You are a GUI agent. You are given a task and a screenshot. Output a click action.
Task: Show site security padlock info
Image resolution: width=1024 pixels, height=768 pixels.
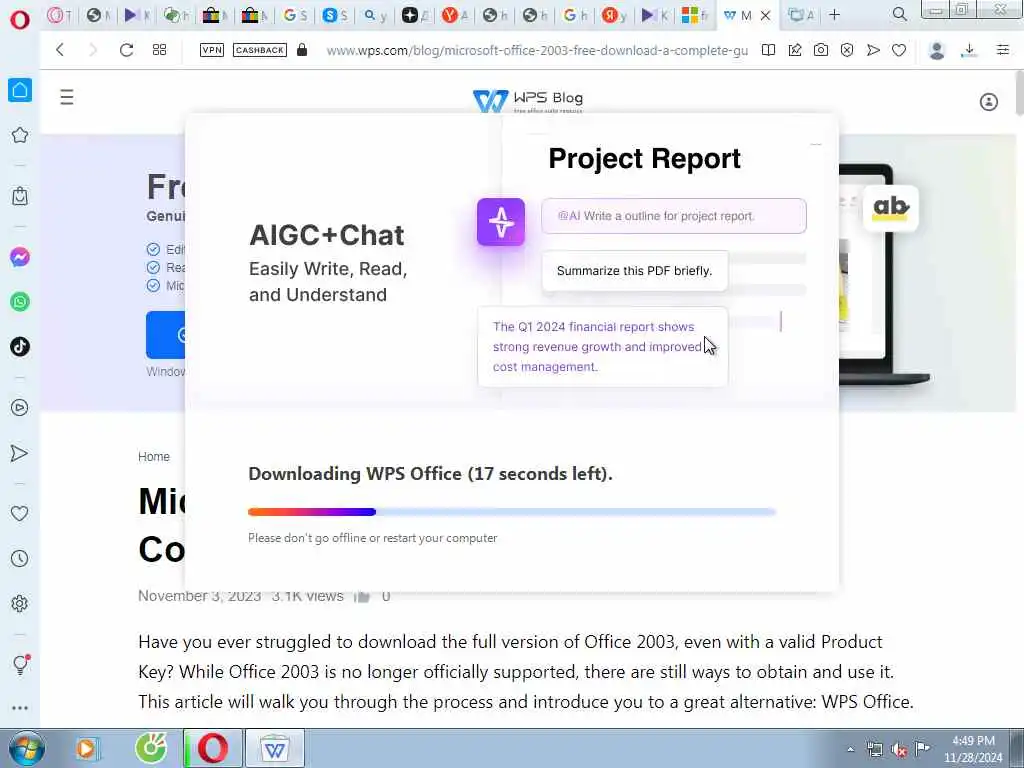pyautogui.click(x=302, y=50)
